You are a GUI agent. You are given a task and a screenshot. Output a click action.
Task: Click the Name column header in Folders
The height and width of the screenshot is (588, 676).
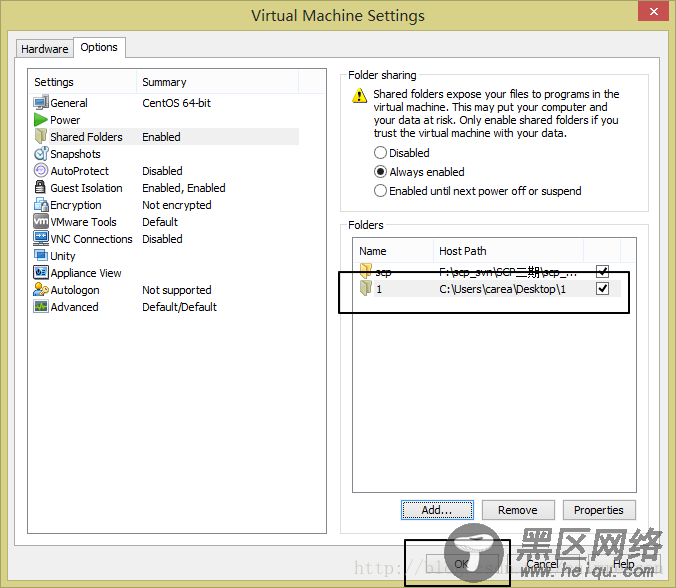pos(393,251)
